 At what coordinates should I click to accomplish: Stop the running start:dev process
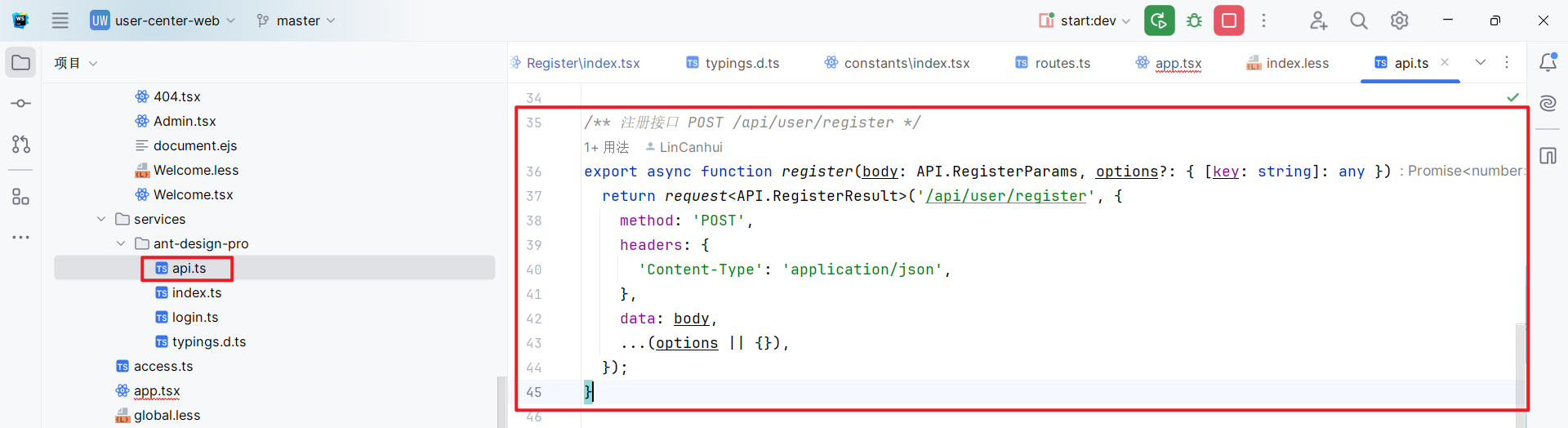1228,20
